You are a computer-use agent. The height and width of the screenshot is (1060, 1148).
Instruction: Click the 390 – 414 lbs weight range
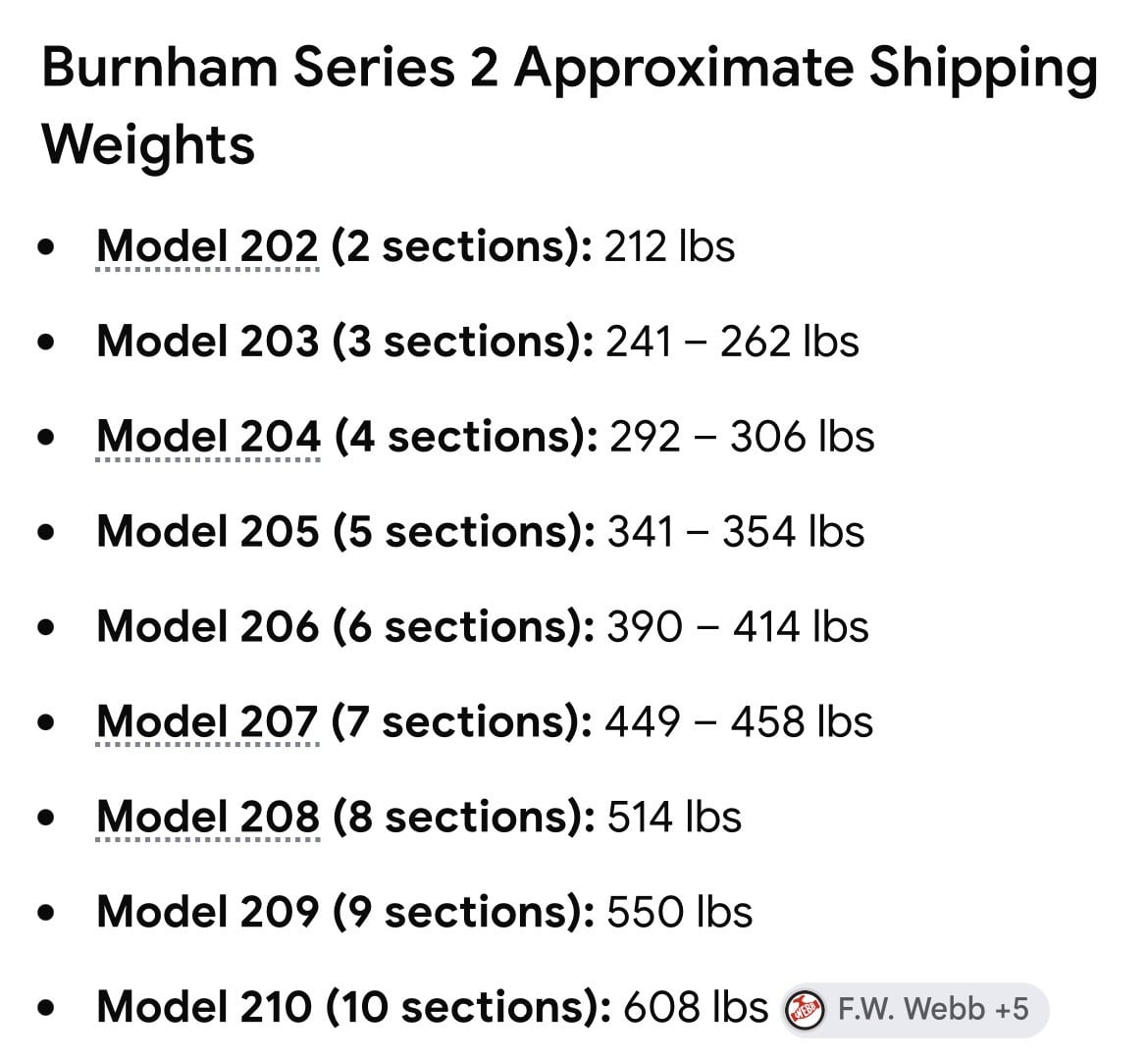coord(738,627)
